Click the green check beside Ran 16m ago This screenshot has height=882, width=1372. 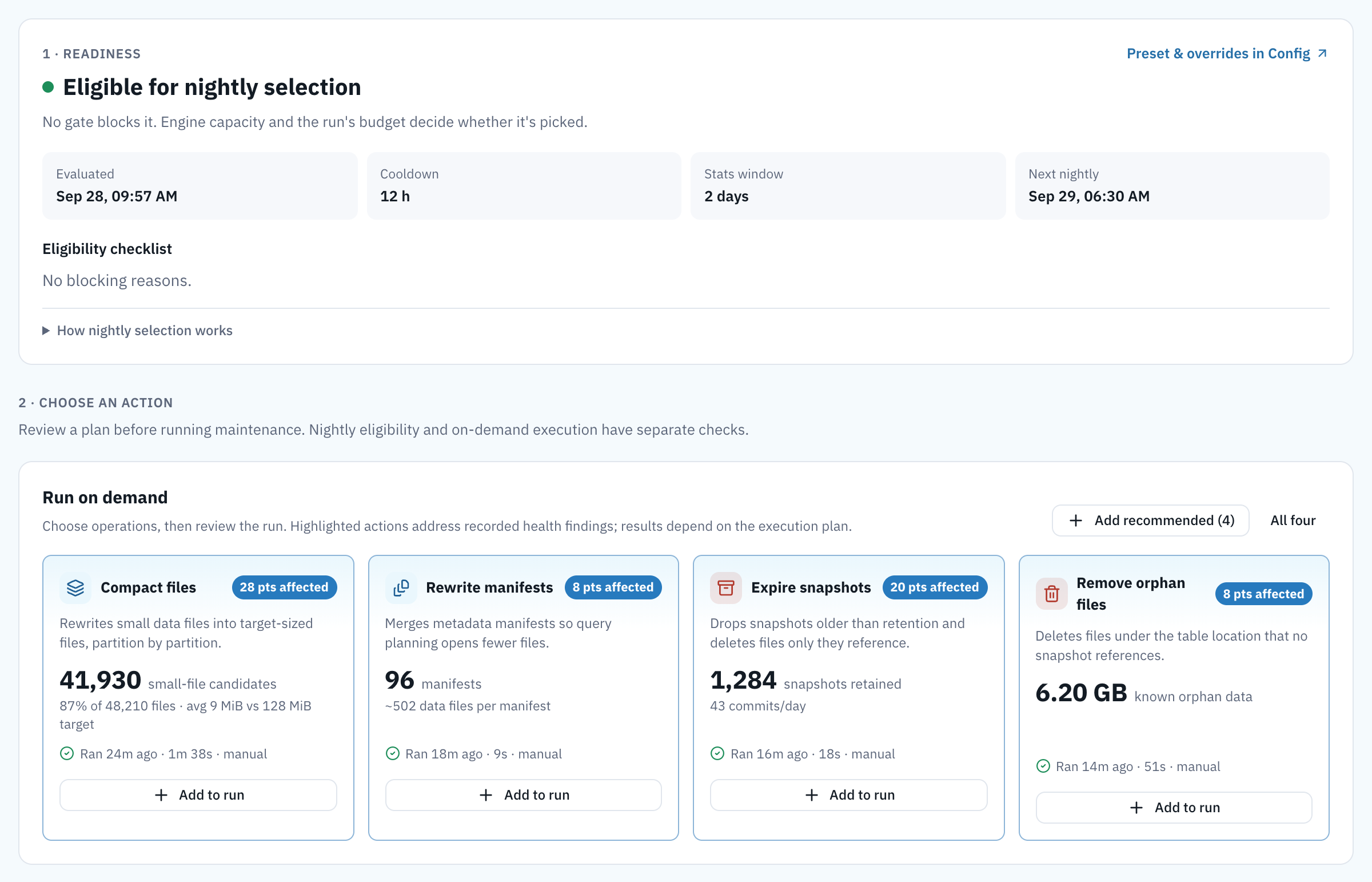click(717, 754)
